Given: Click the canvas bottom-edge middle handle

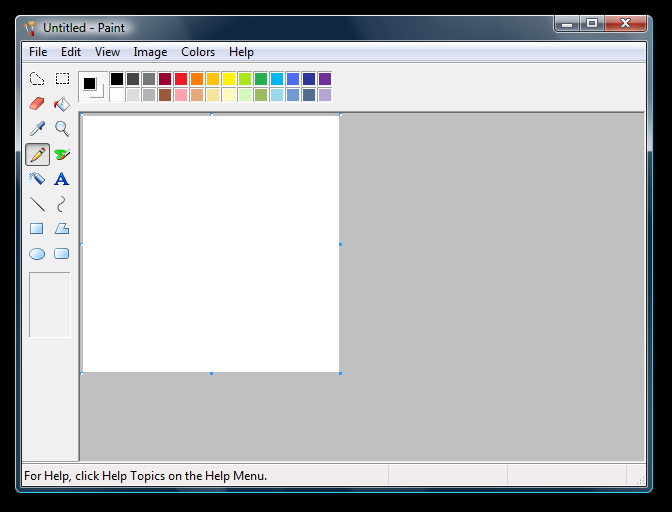Looking at the screenshot, I should click(211, 373).
